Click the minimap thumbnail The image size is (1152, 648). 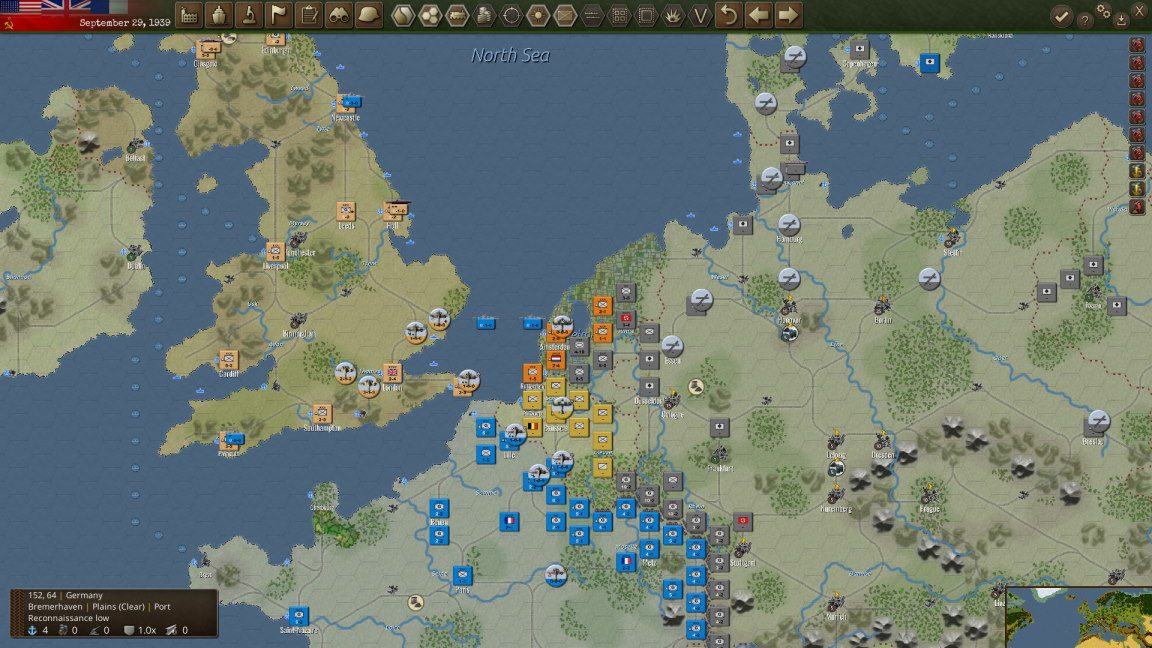1079,617
